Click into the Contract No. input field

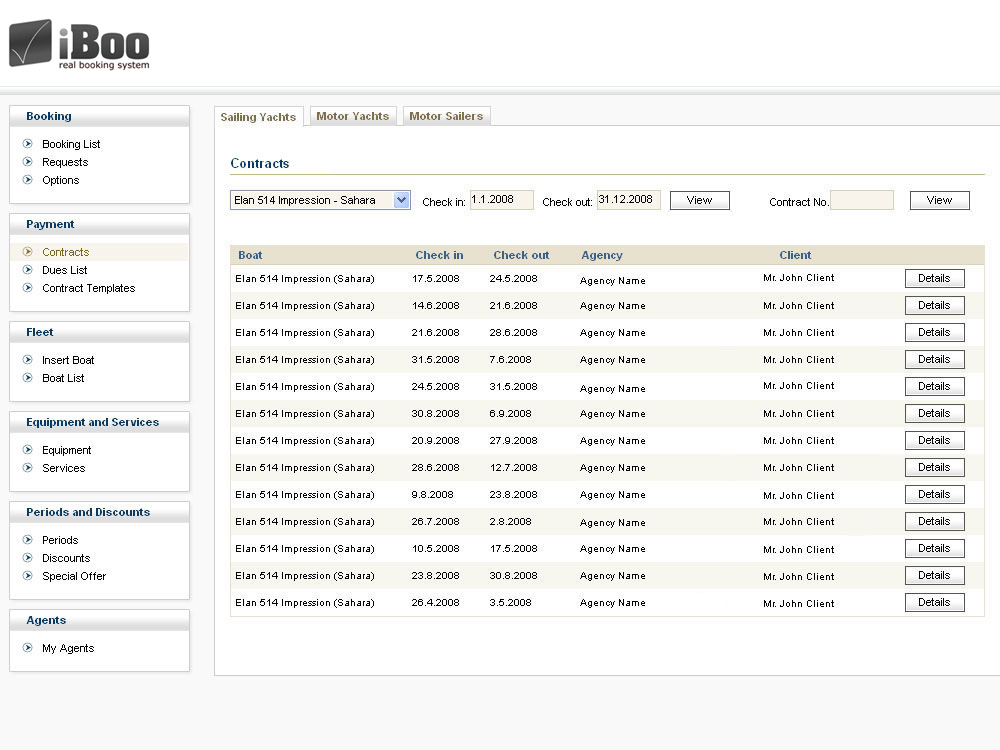click(x=861, y=200)
